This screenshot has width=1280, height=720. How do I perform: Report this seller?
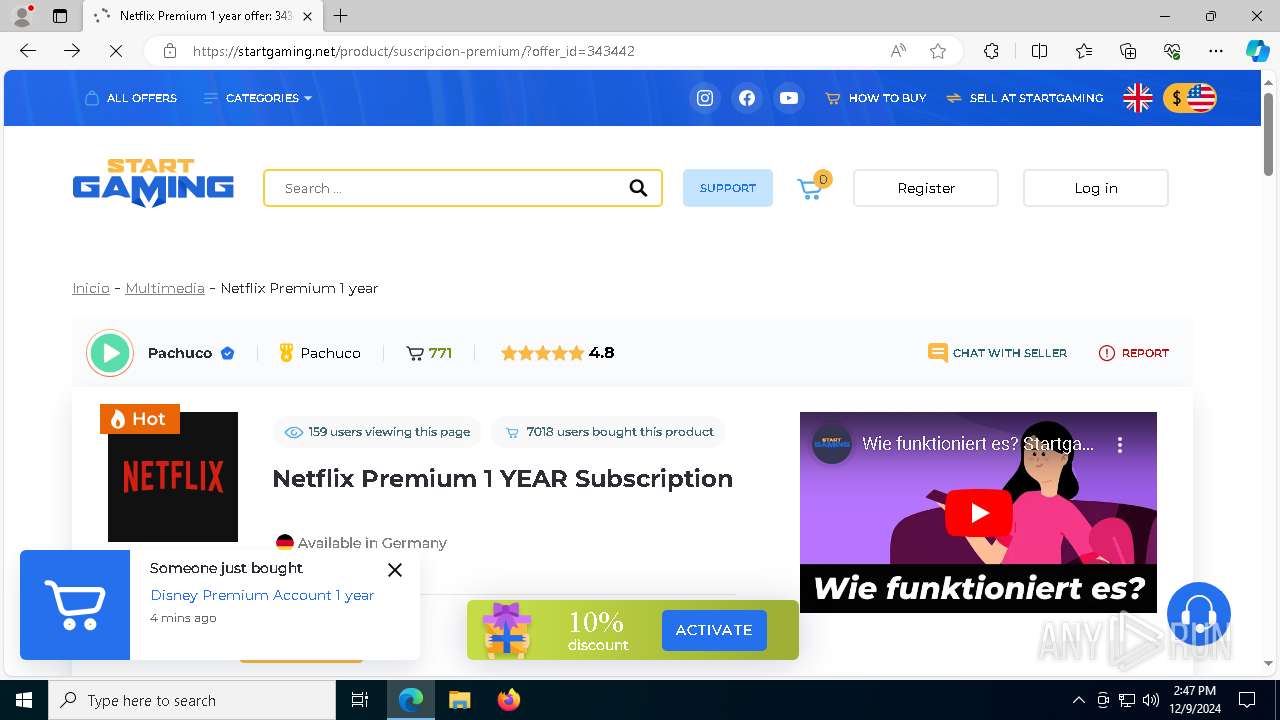click(x=1134, y=353)
